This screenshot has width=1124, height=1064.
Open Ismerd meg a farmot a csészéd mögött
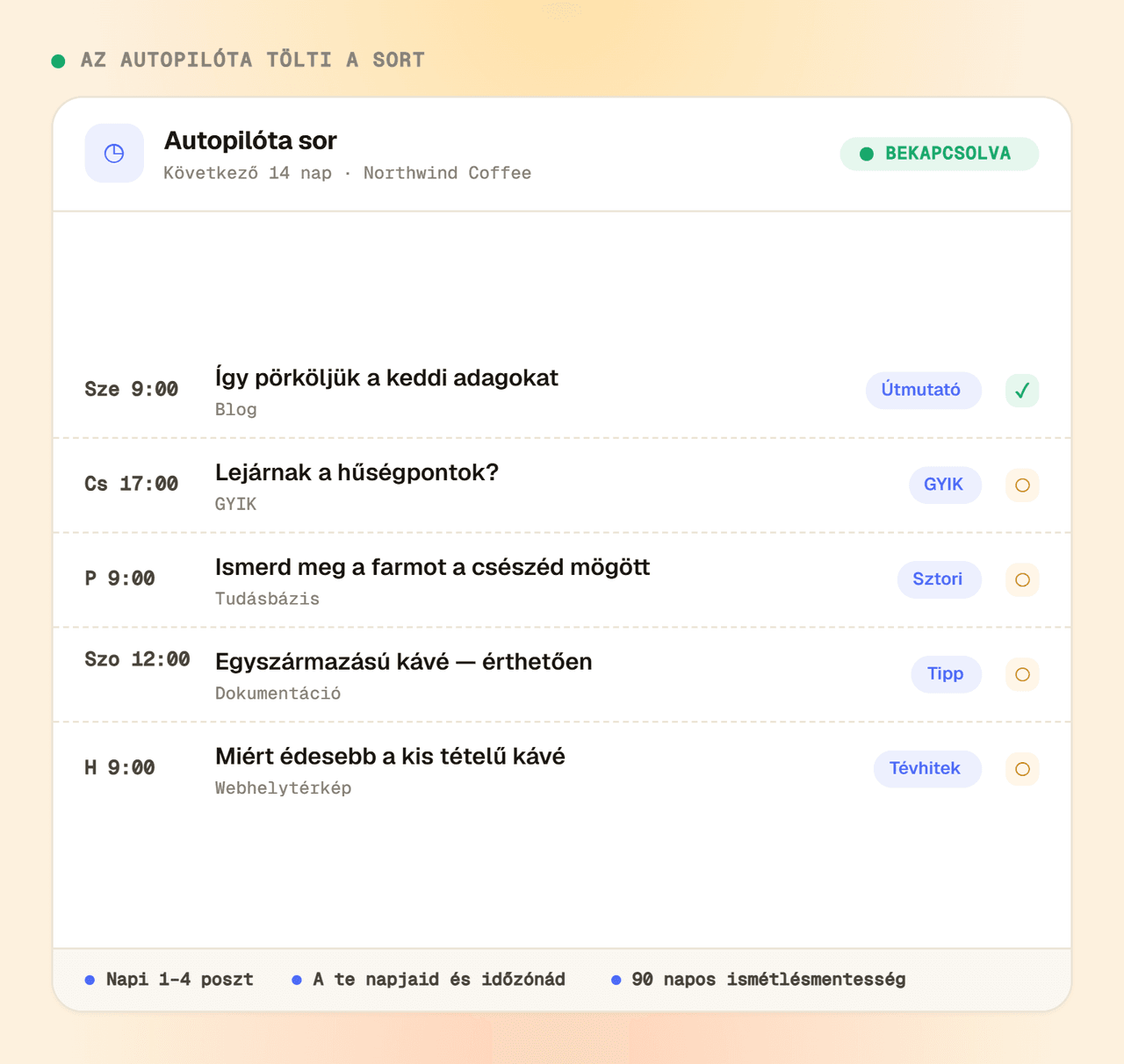(x=432, y=567)
